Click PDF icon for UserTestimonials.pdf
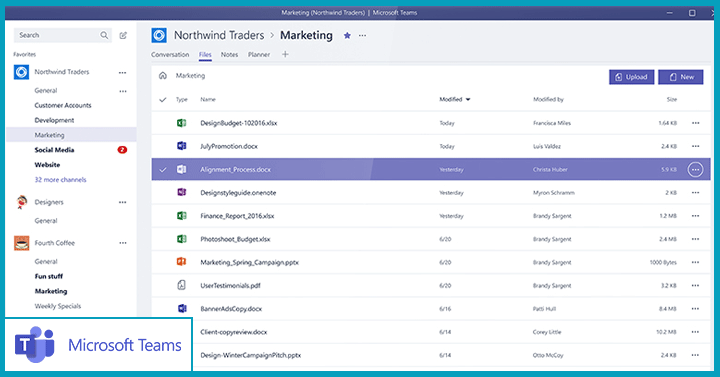The height and width of the screenshot is (377, 720). pos(182,285)
